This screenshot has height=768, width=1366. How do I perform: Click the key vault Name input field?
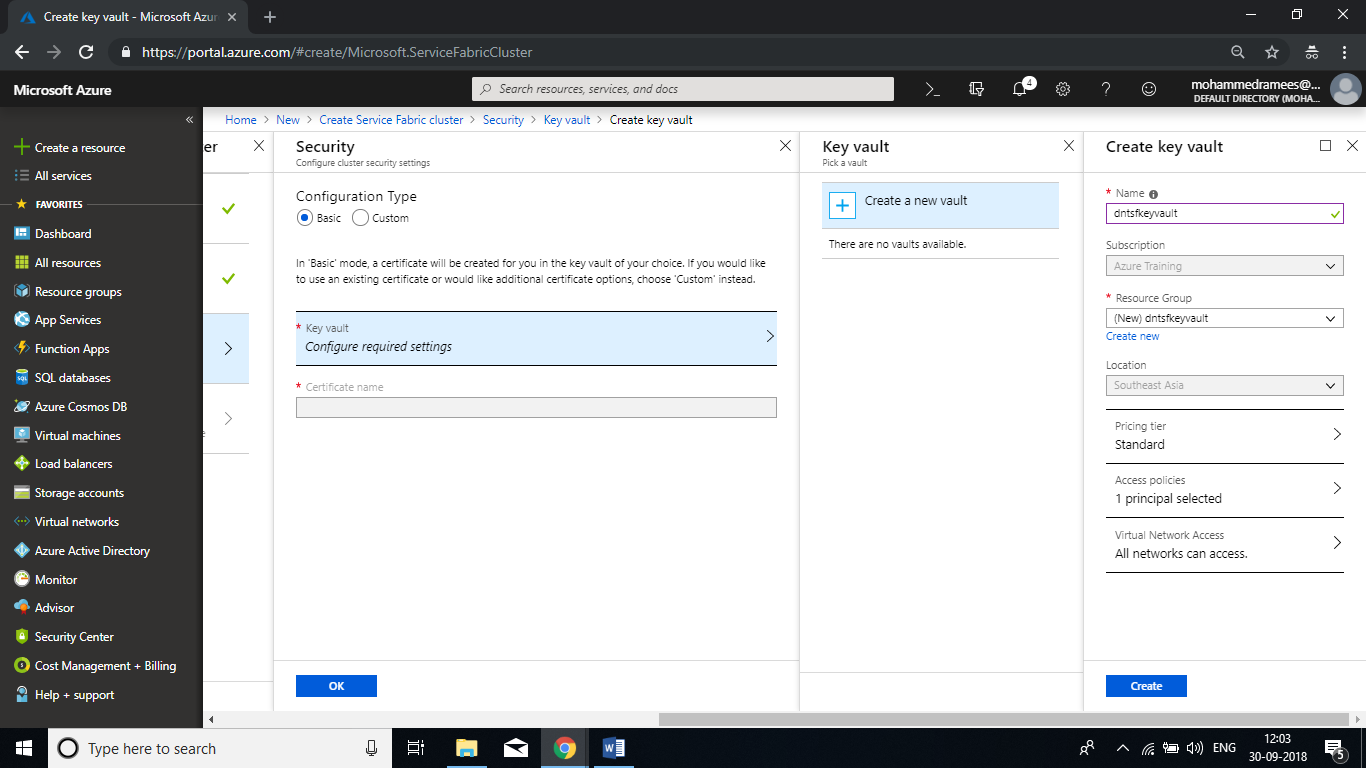(1216, 213)
